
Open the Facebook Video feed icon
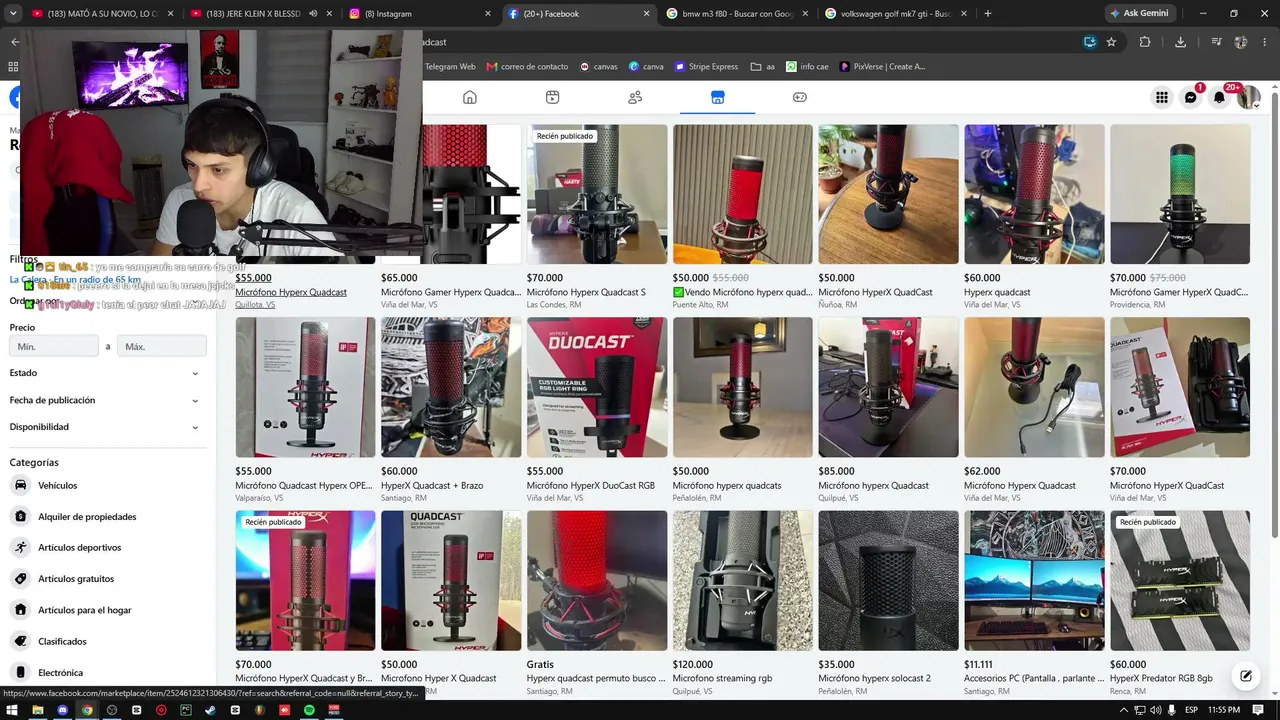click(x=552, y=97)
